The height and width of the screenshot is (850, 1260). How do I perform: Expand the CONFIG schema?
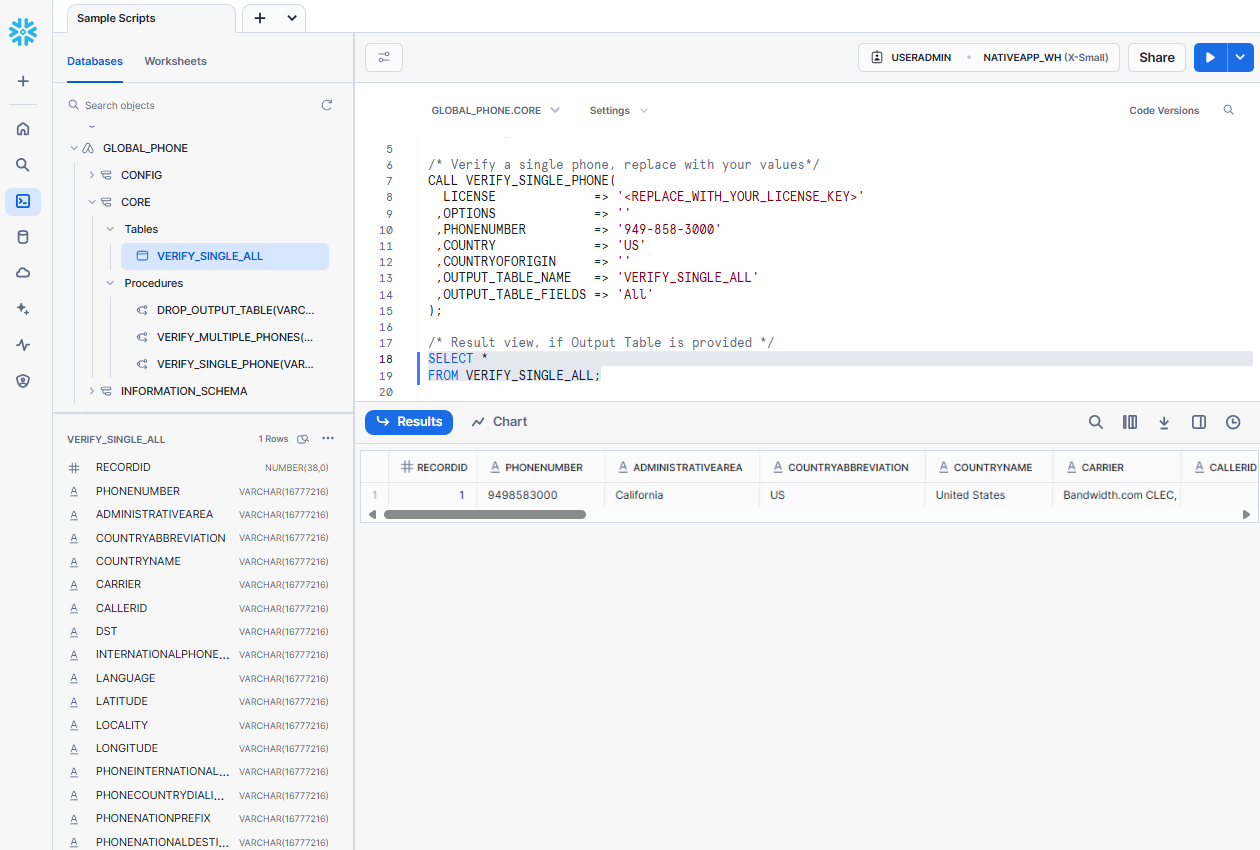pos(91,175)
